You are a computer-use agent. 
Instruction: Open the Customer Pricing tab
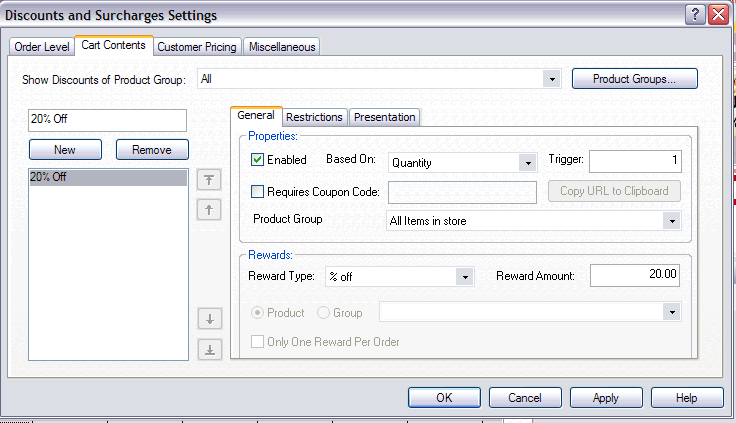click(x=197, y=47)
